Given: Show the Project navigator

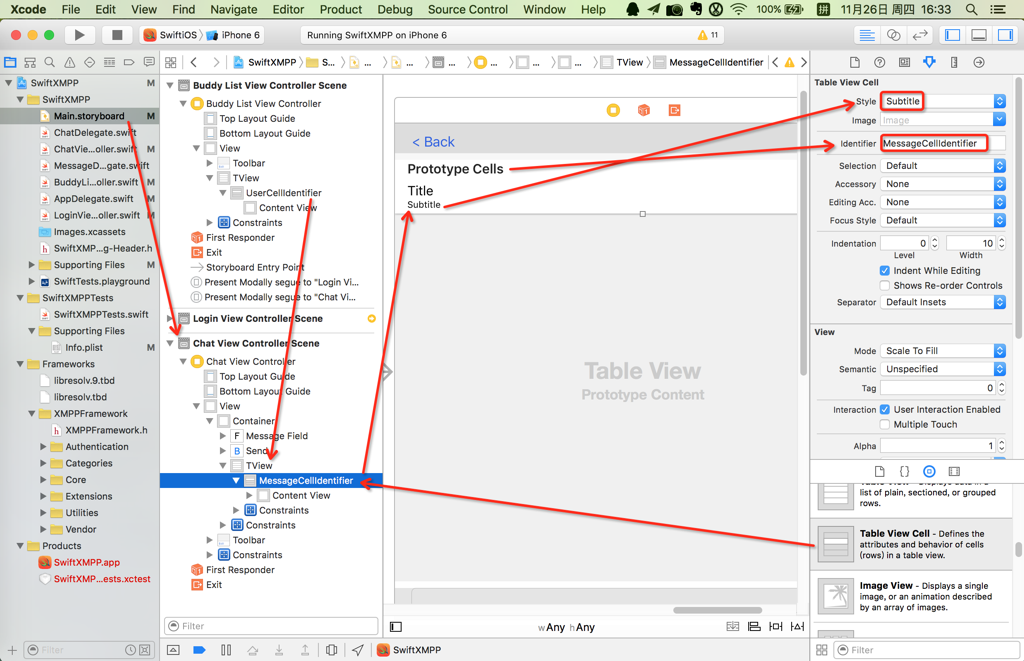Looking at the screenshot, I should [10, 63].
